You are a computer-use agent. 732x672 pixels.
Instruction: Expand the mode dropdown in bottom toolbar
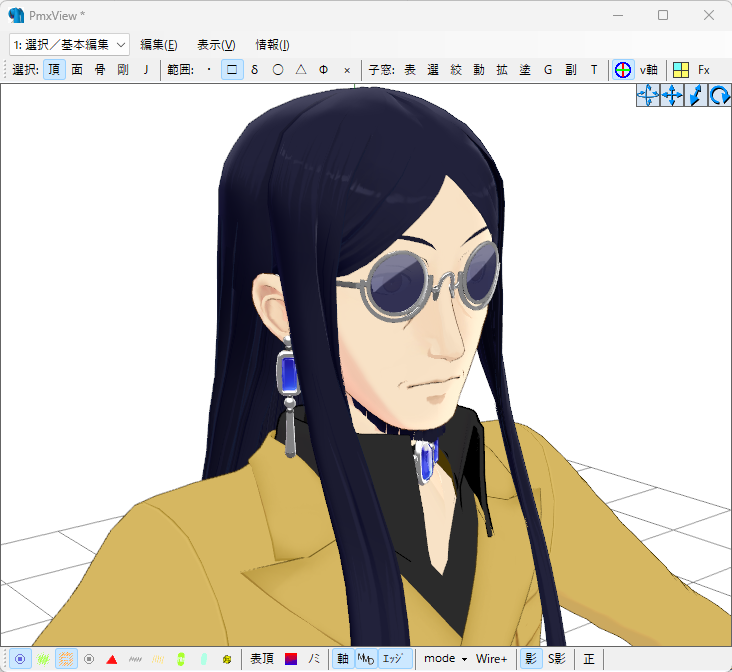point(445,659)
